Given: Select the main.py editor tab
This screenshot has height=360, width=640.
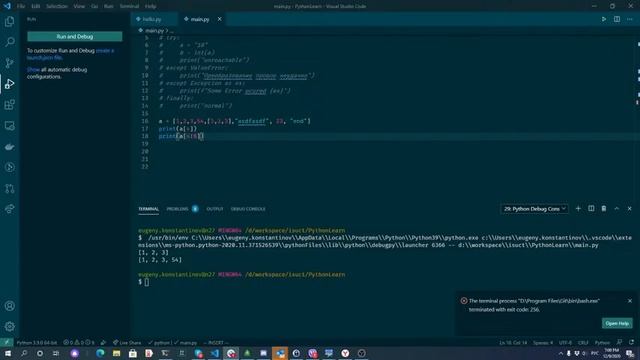Looking at the screenshot, I should 200,19.
